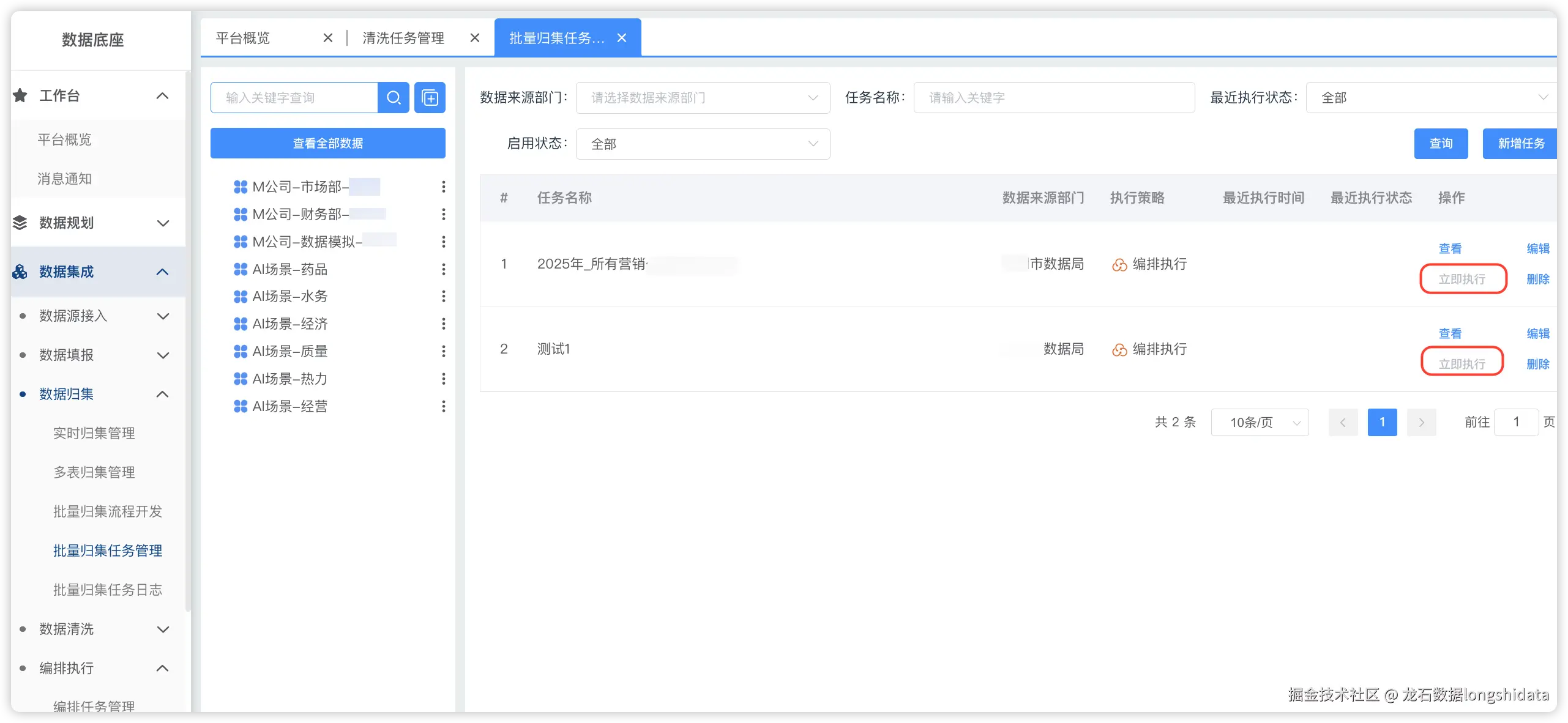Select the AI场景-水务 tree item
The image size is (1568, 723).
tap(290, 296)
